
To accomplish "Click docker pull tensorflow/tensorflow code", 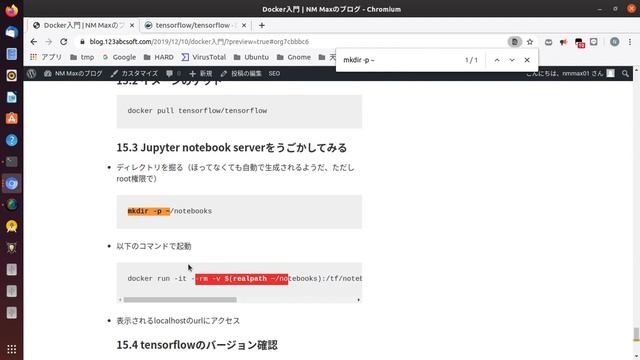I will 197,111.
